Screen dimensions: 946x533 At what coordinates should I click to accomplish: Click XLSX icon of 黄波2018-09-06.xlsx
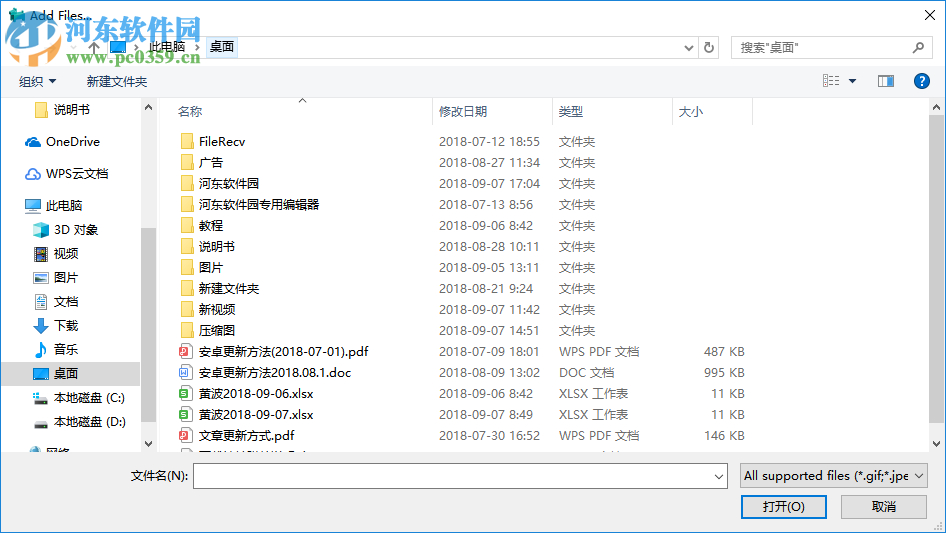[185, 394]
